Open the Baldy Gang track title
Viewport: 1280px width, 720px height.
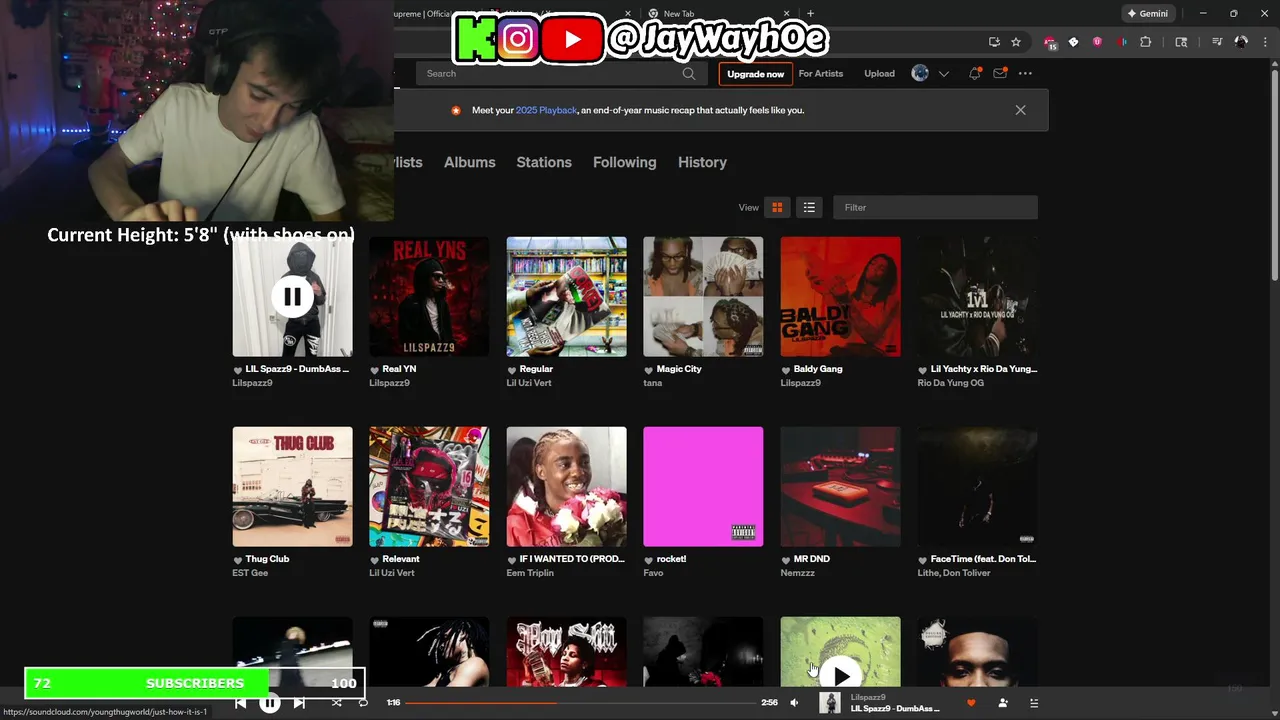818,369
